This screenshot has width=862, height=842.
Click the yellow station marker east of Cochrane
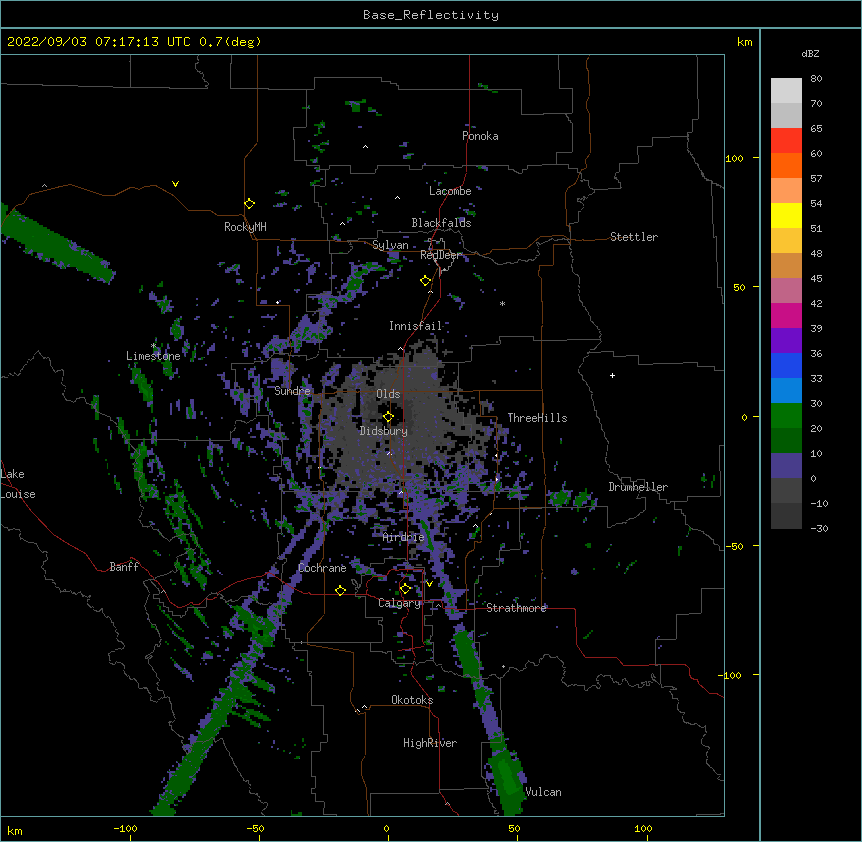340,590
